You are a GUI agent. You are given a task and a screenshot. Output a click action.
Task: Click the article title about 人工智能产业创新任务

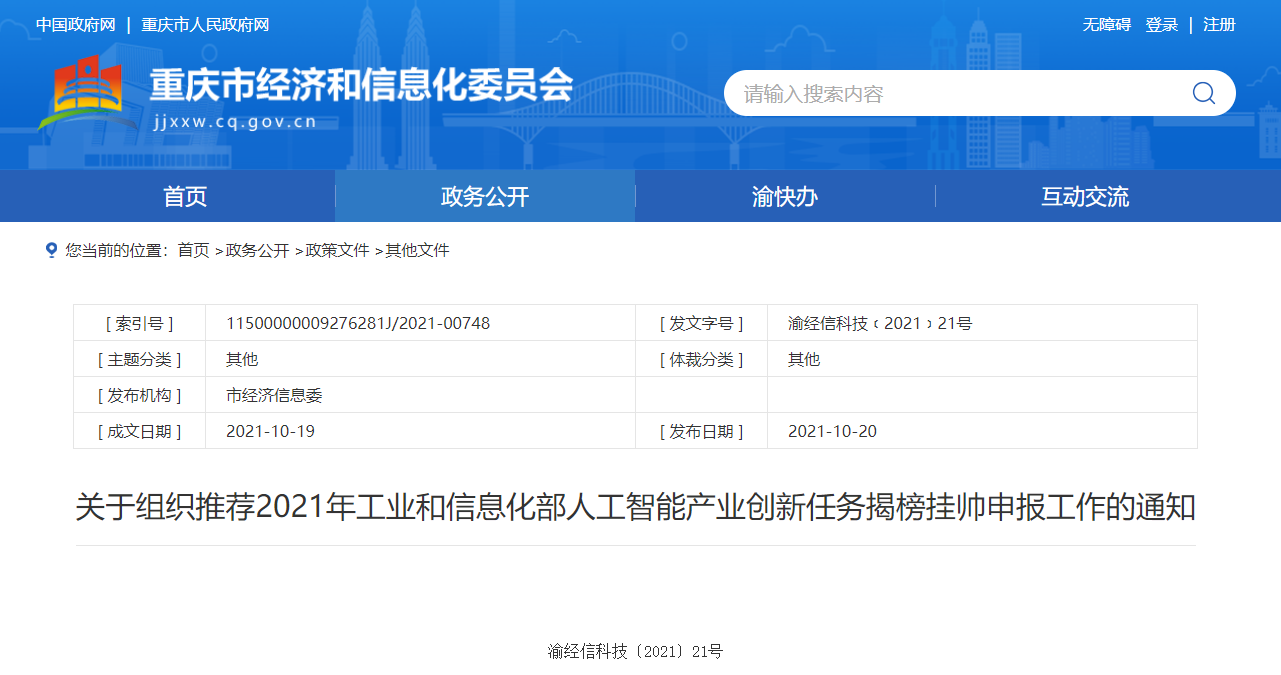[635, 507]
